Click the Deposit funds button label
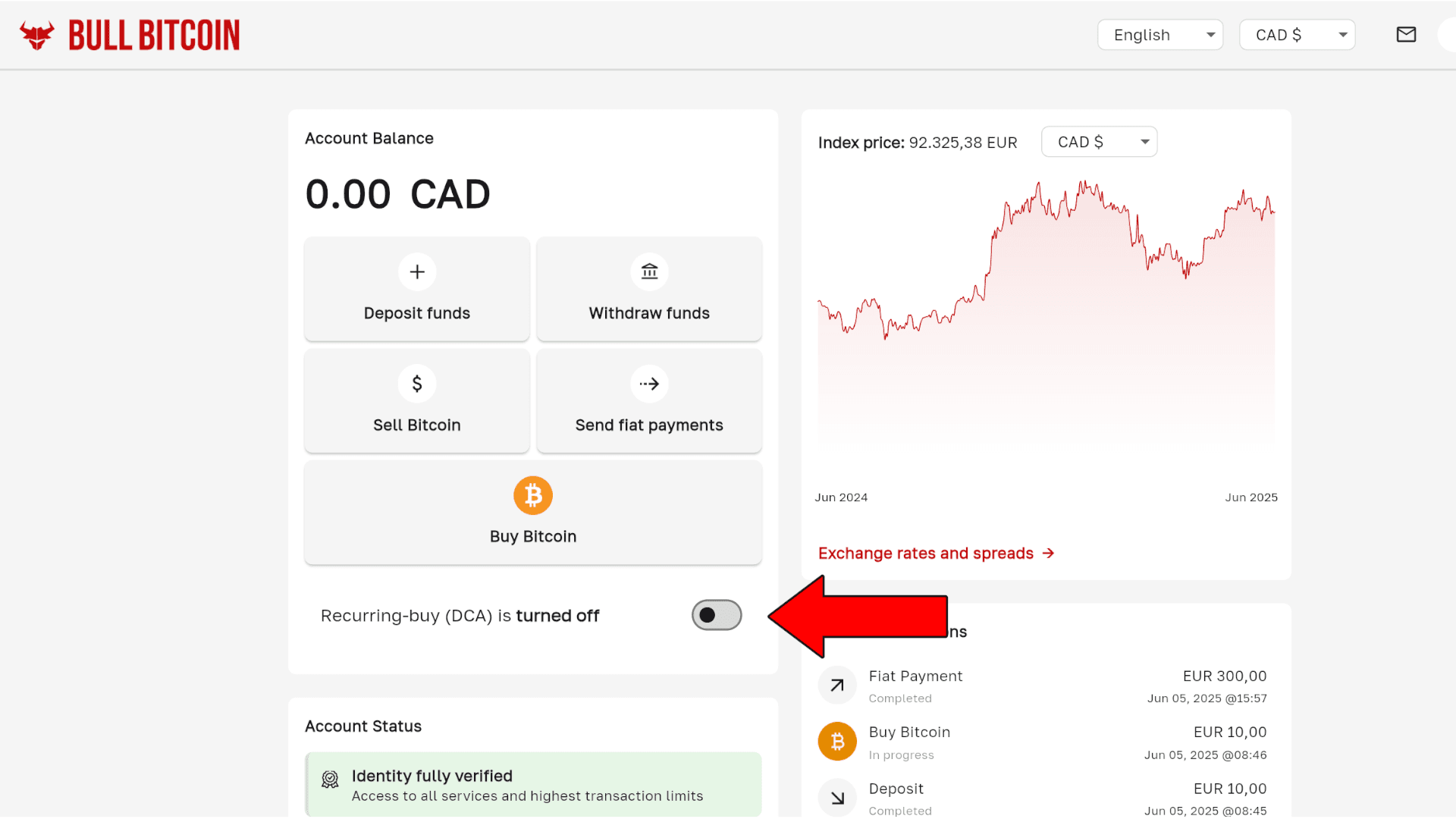Image resolution: width=1456 pixels, height=819 pixels. (x=417, y=313)
